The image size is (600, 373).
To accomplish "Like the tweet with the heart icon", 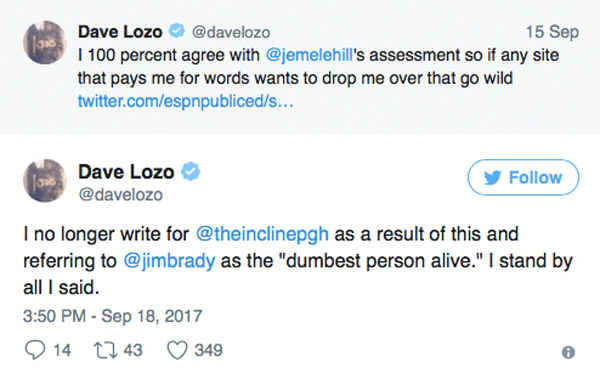I will click(x=177, y=350).
